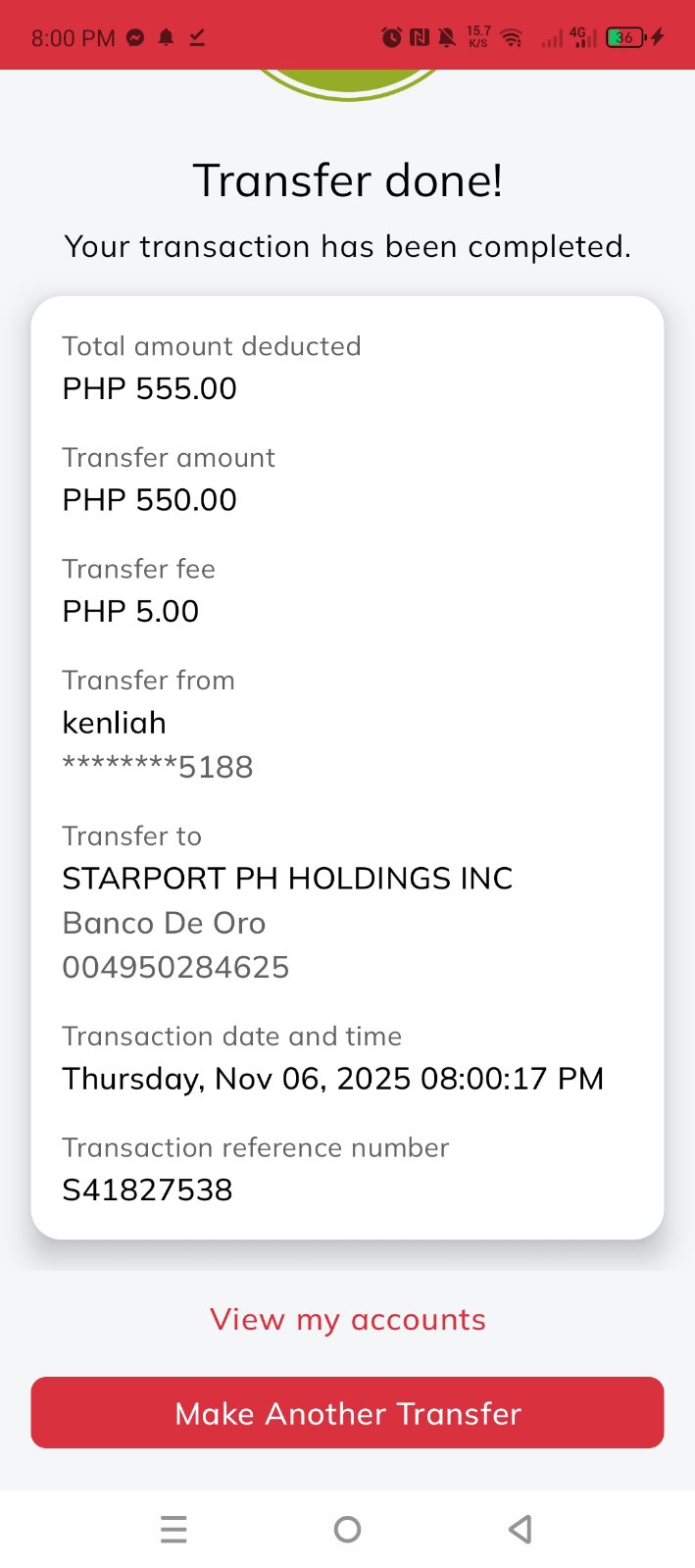Image resolution: width=695 pixels, height=1568 pixels.
Task: Tap the download-complete checkmark status icon
Action: click(x=197, y=38)
